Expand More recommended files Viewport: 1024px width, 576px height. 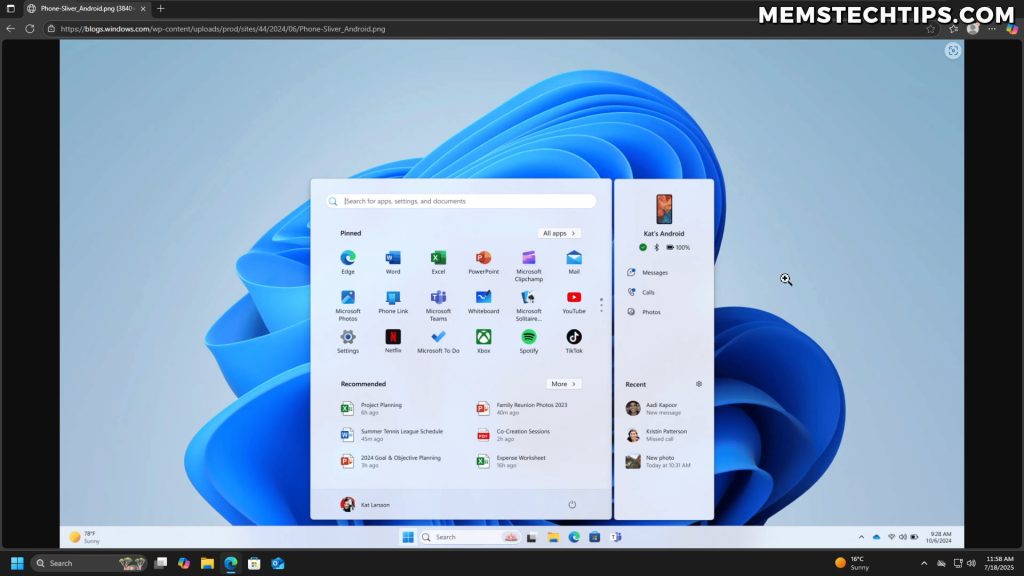(563, 383)
